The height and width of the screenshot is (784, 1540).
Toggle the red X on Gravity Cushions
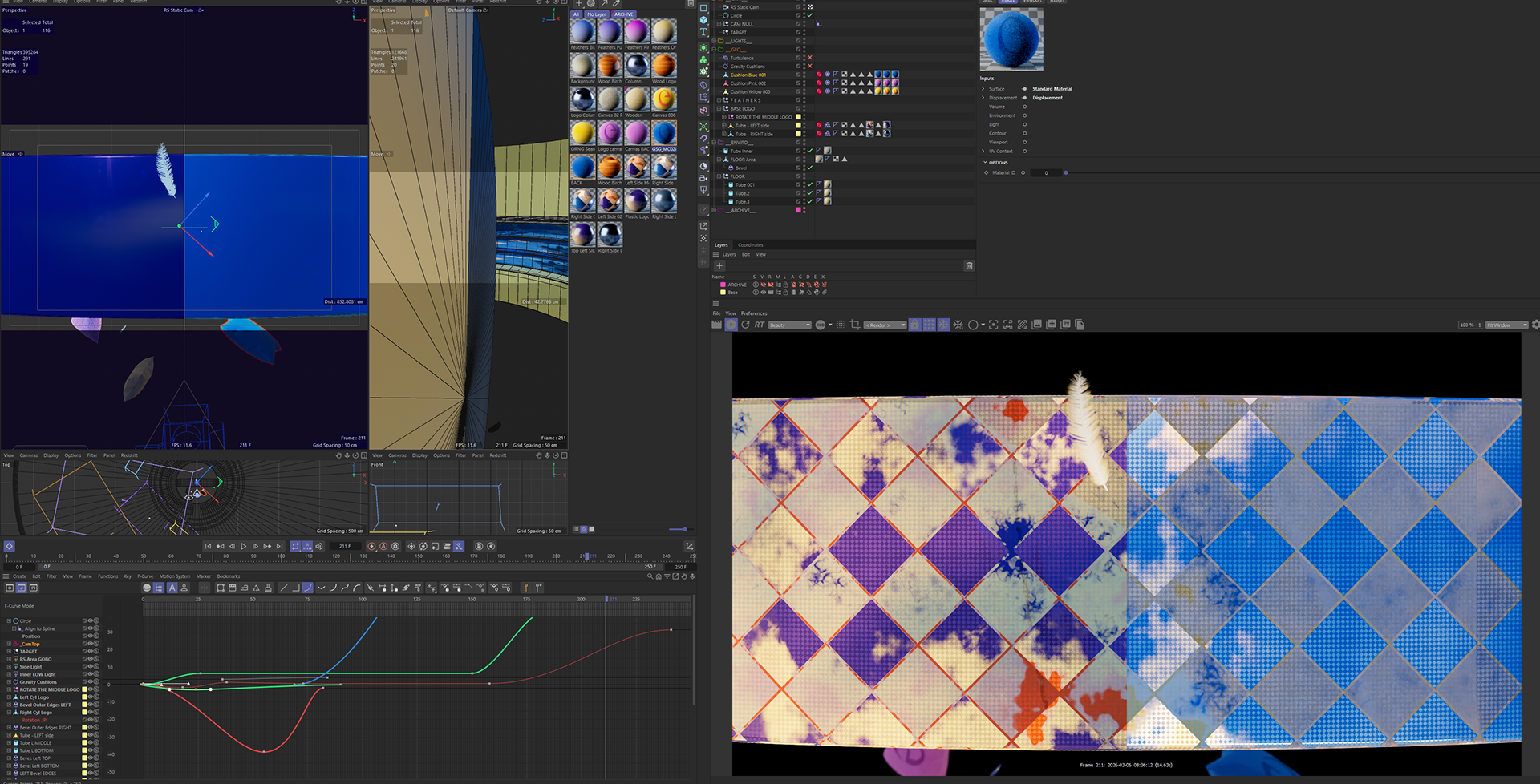(810, 67)
